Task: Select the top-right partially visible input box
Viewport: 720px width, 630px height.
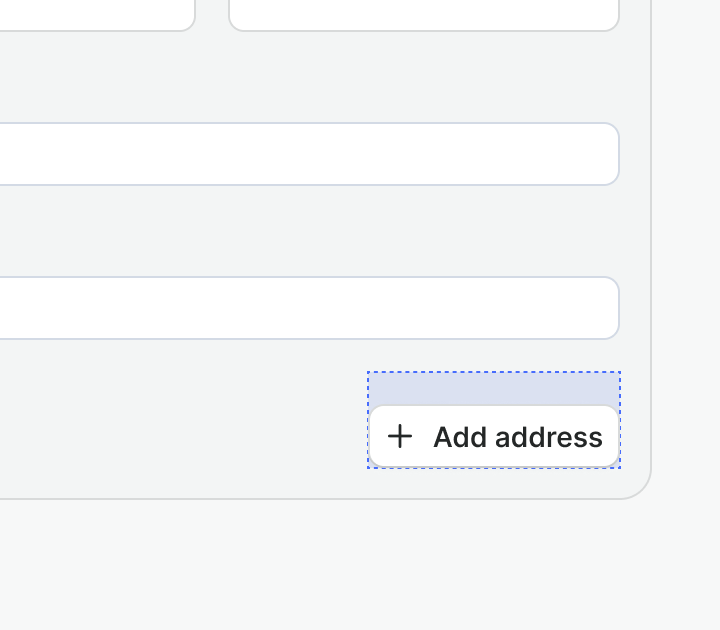Action: pos(423,14)
